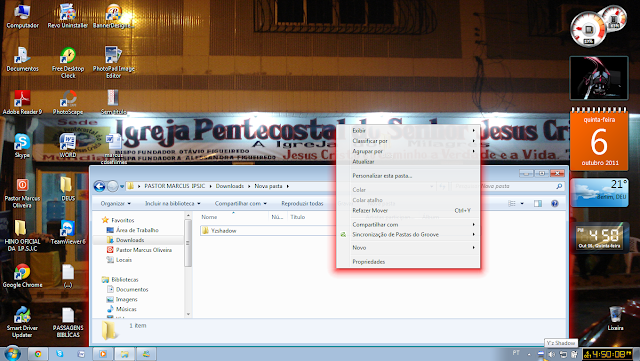Open Downloads in the Favoritos list
Image resolution: width=640 pixels, height=361 pixels.
pyautogui.click(x=130, y=240)
